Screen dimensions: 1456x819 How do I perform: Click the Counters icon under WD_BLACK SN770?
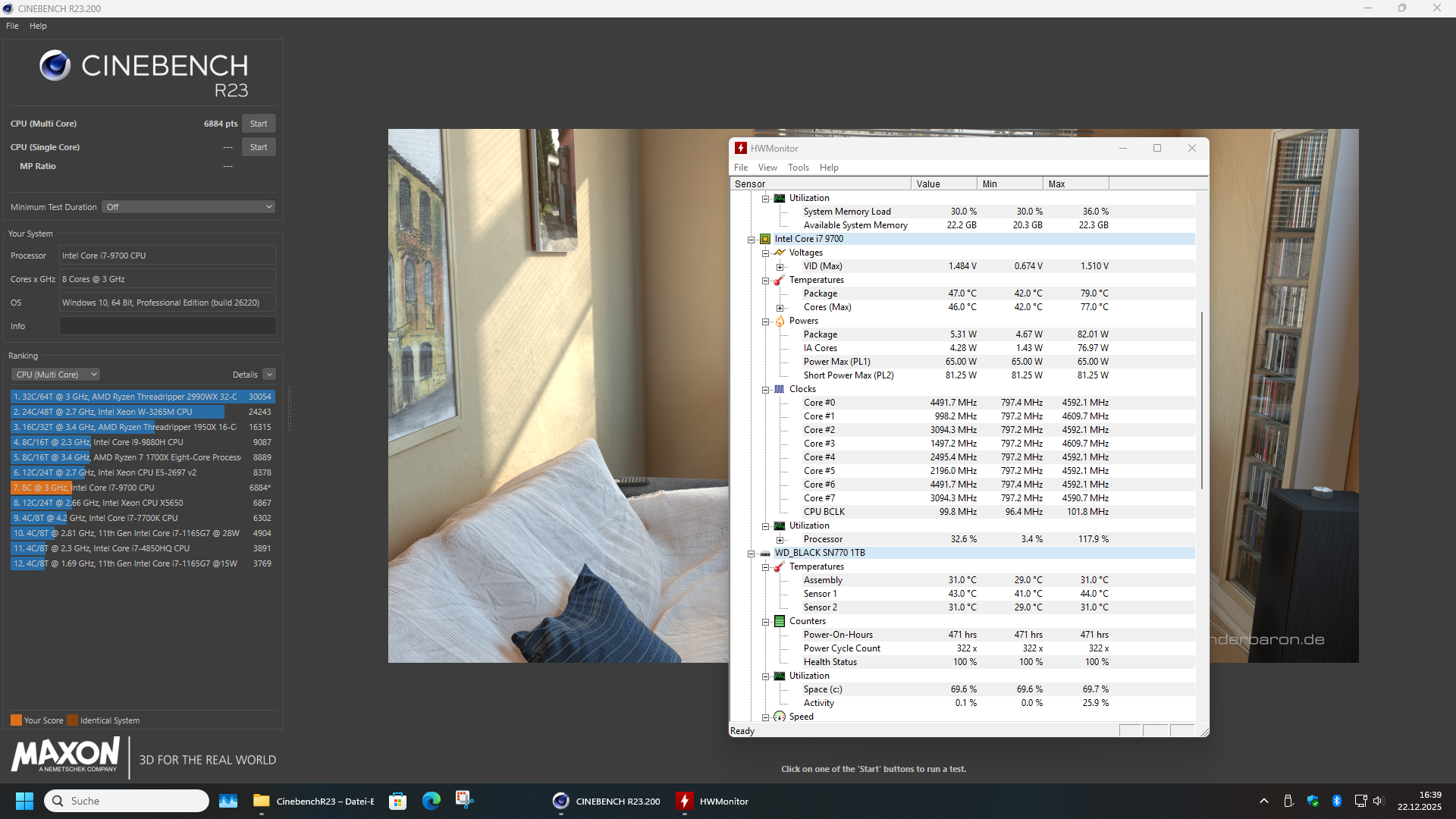(779, 621)
